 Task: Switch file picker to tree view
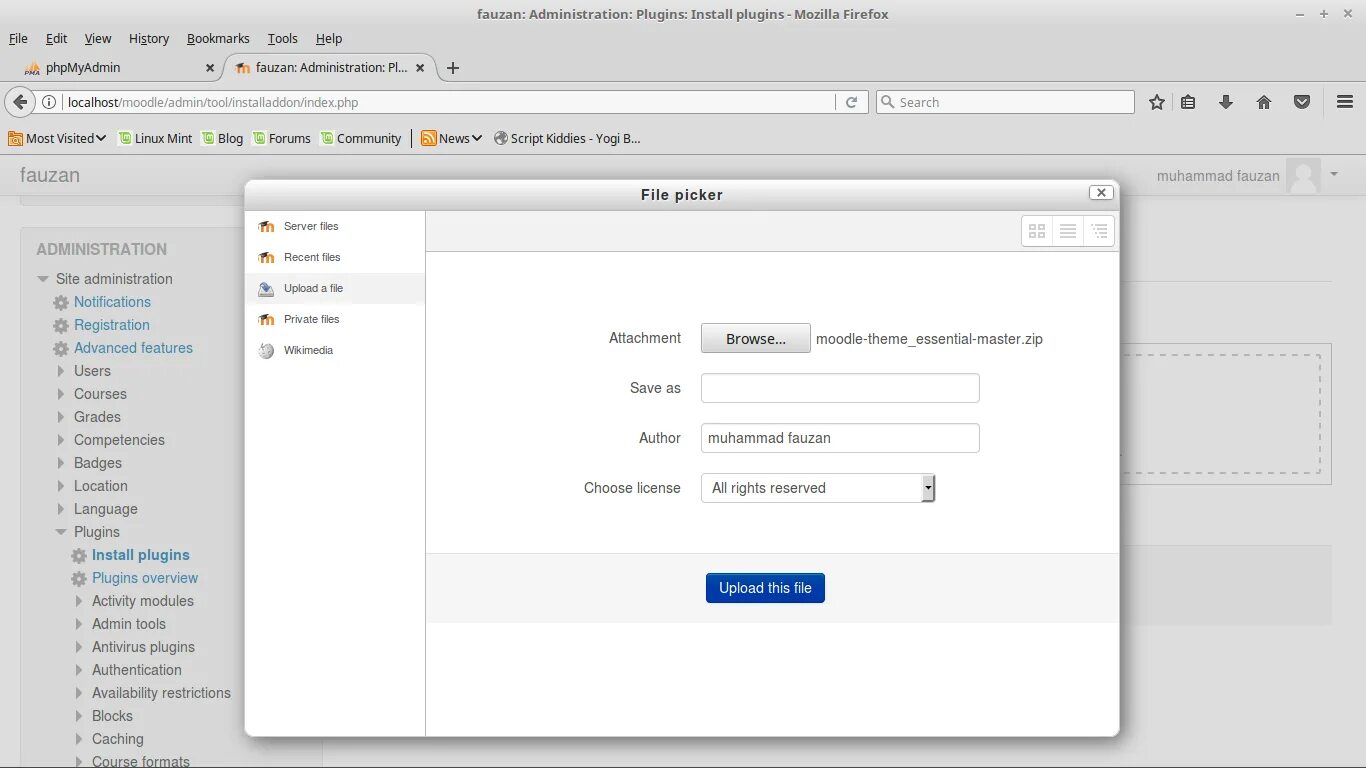click(x=1099, y=231)
